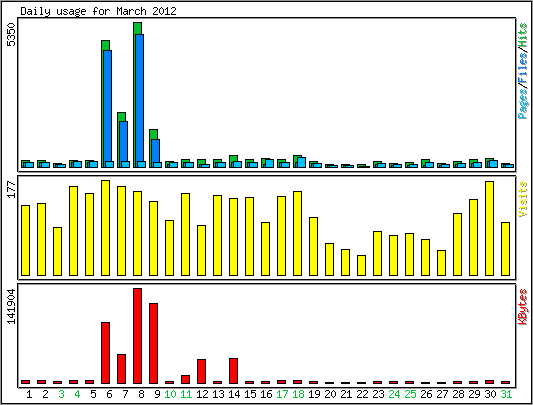Select day 6 on the x-axis
This screenshot has height=405, width=533.
(x=109, y=394)
